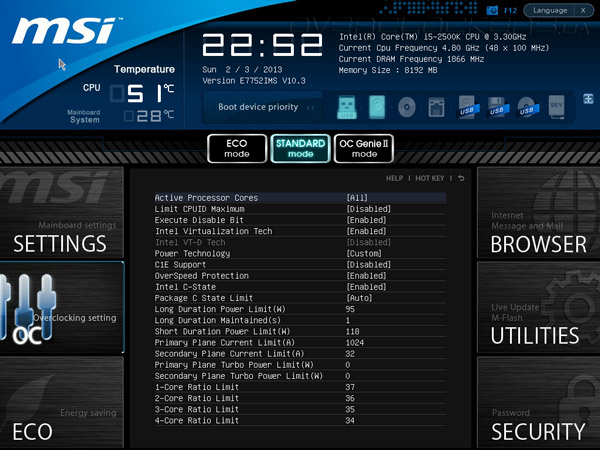Screen dimensions: 600x450
Task: Edit Secondary Plane Turbo Power Limit value
Action: tap(348, 376)
